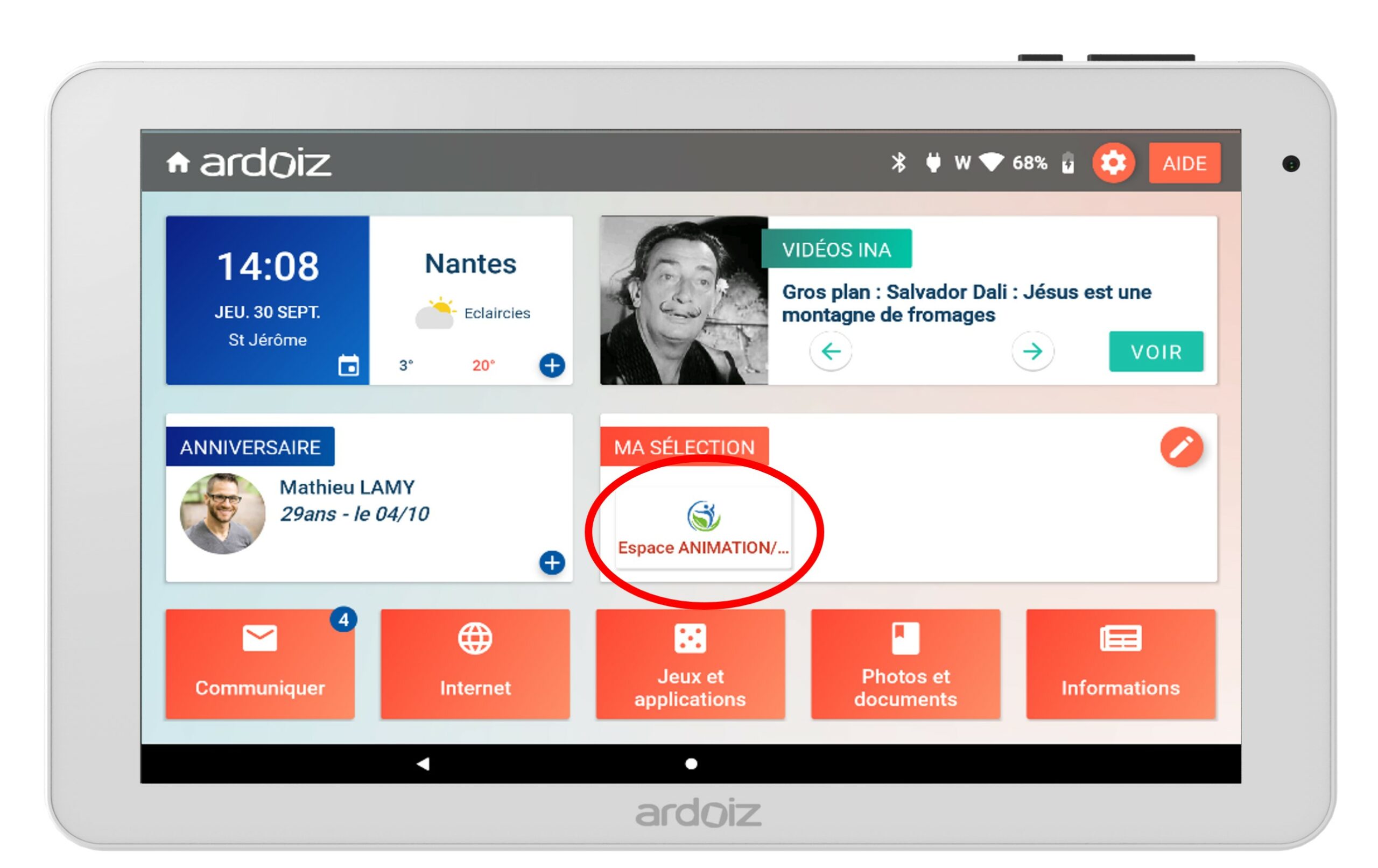Click the Salvador Dali video thumbnail
Viewport: 1378px width, 868px height.
[684, 300]
